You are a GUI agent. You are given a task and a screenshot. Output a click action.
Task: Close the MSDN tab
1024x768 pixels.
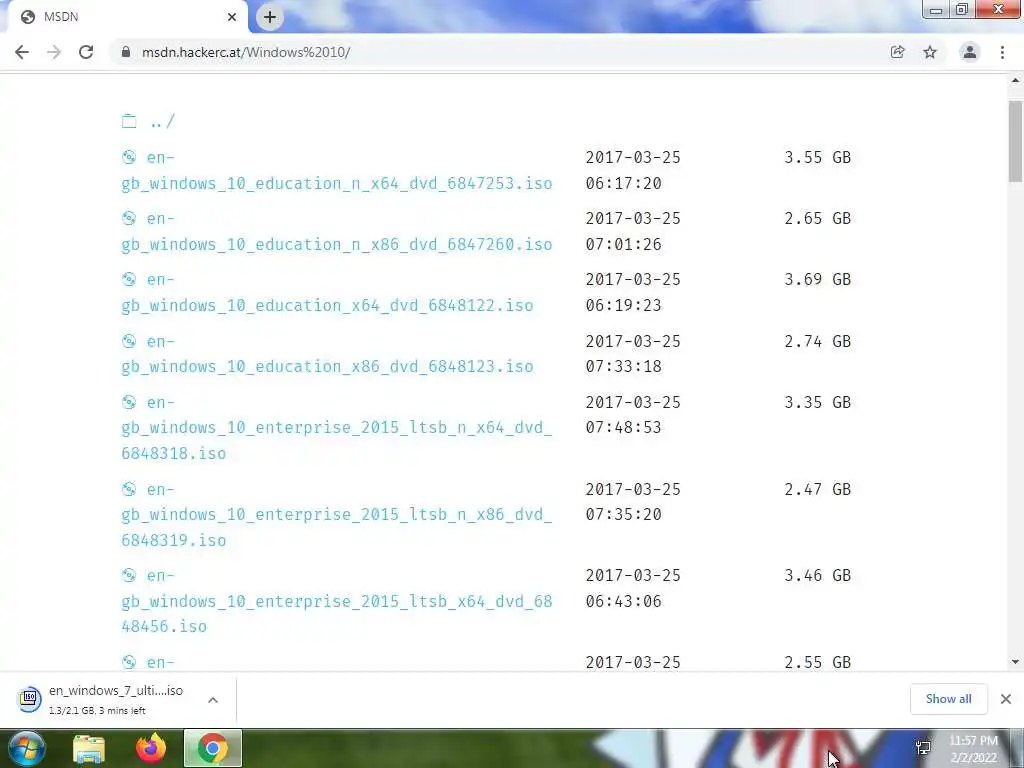click(232, 17)
